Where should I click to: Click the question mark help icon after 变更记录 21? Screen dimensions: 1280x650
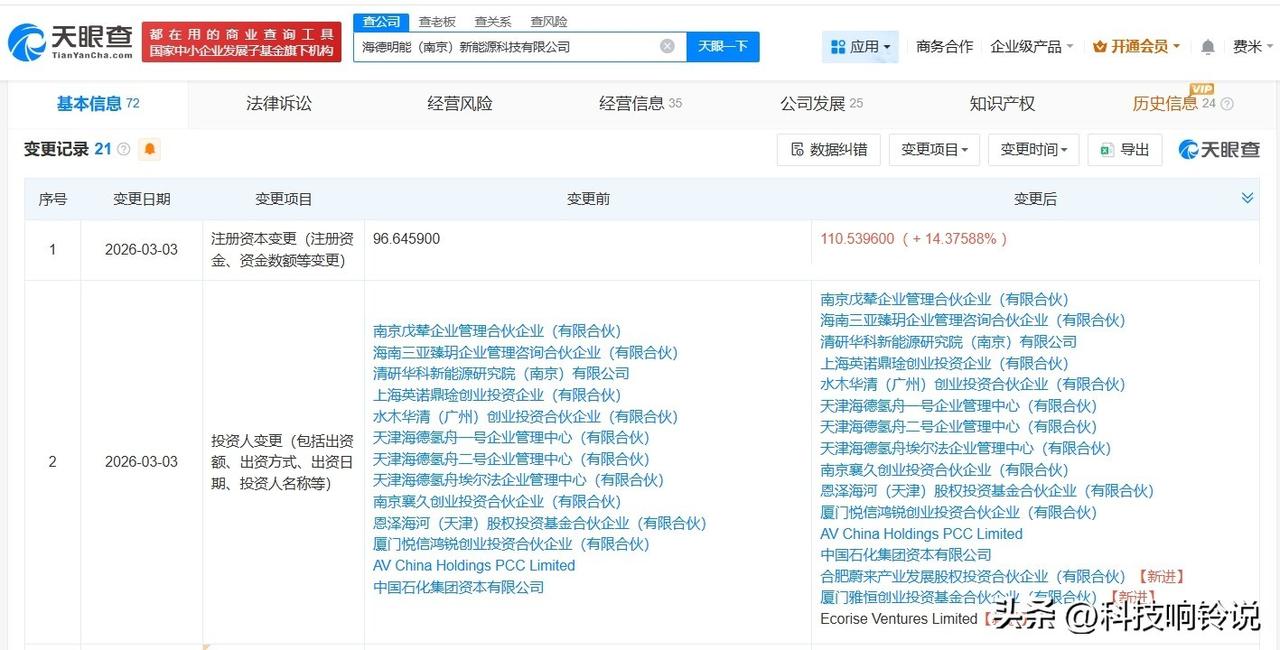(122, 149)
